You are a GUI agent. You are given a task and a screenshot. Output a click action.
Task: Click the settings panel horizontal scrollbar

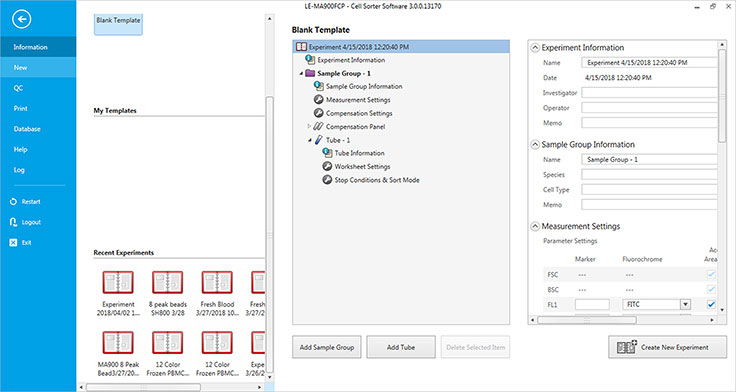[x=587, y=320]
